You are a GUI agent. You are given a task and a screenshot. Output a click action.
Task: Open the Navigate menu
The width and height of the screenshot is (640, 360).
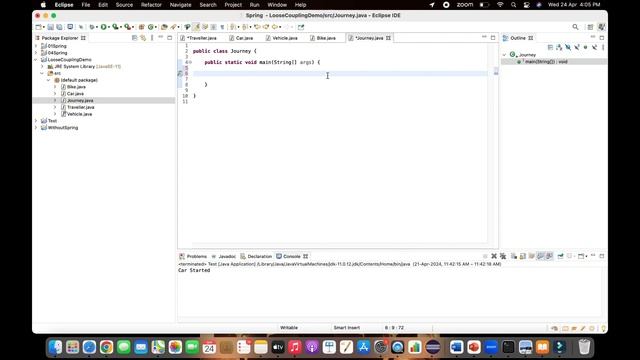(x=180, y=5)
